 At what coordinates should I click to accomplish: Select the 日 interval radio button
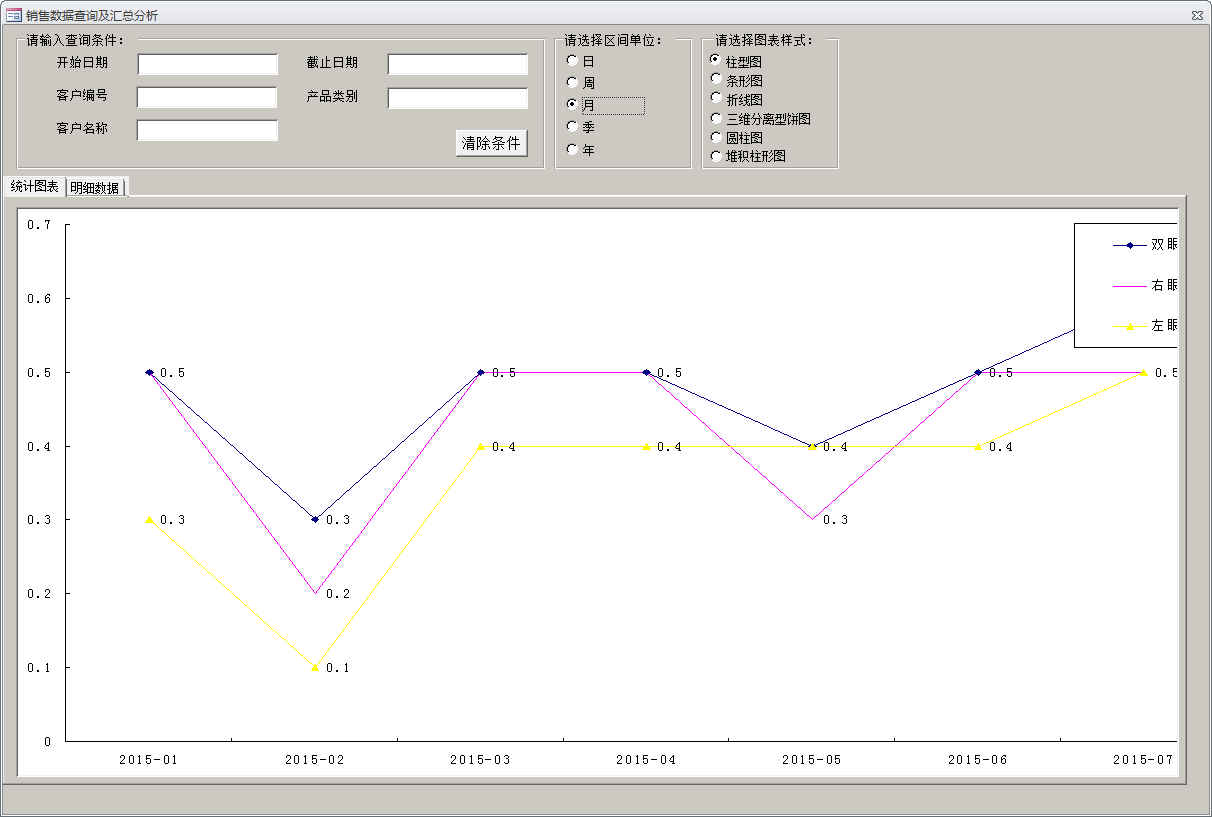572,61
